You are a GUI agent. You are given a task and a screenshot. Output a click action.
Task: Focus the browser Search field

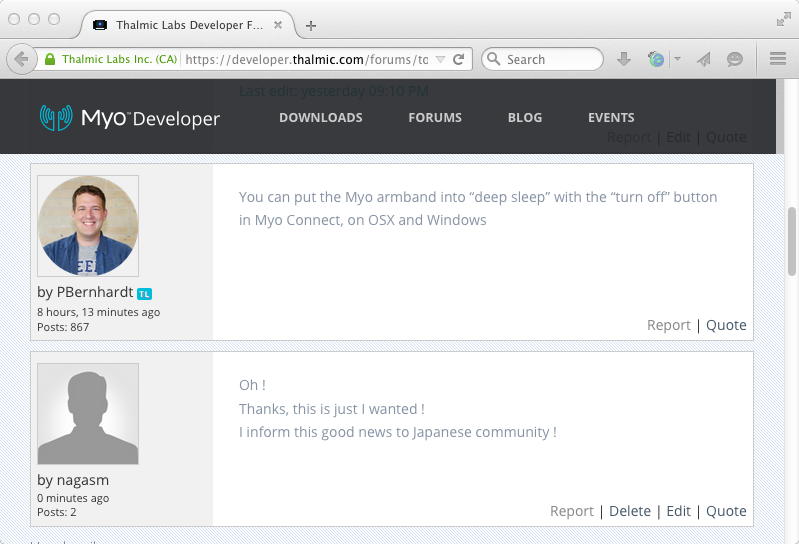[x=542, y=60]
